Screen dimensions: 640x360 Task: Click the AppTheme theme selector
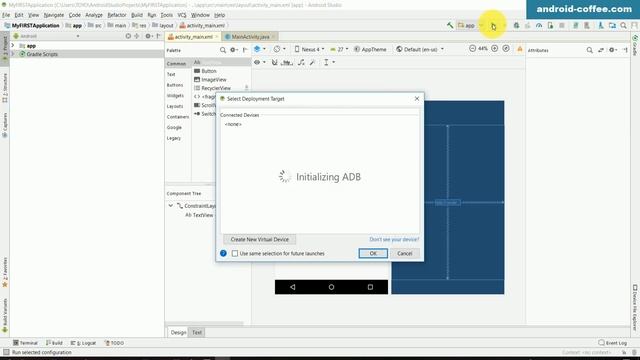pos(370,49)
